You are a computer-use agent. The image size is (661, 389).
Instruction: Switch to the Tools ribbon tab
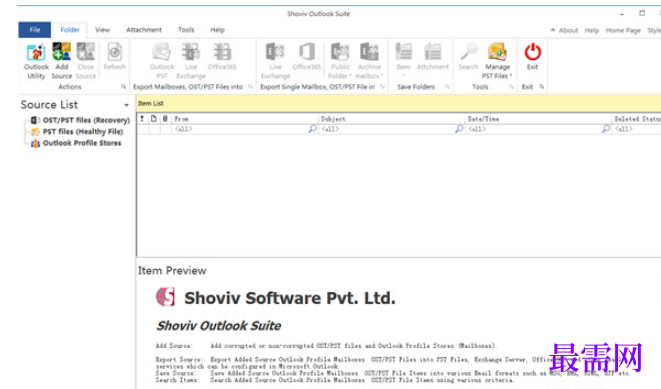[x=186, y=30]
